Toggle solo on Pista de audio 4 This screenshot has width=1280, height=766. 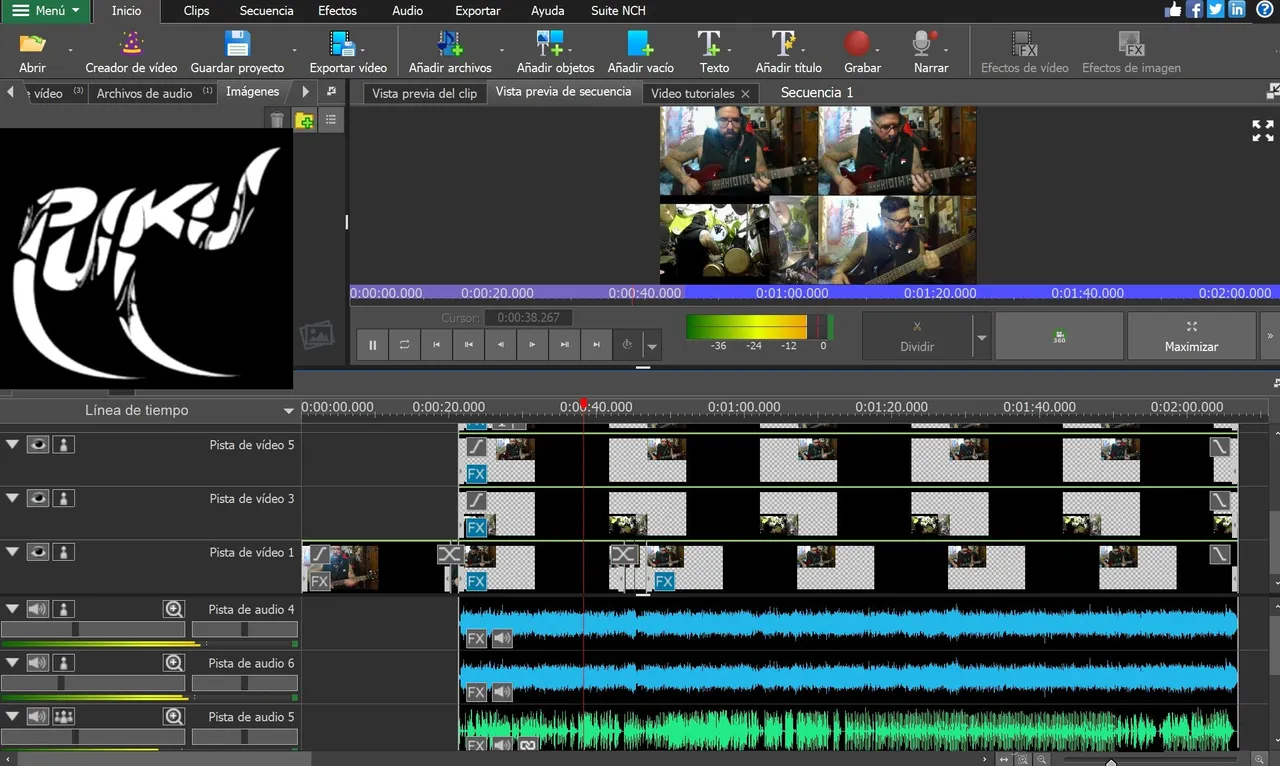63,608
